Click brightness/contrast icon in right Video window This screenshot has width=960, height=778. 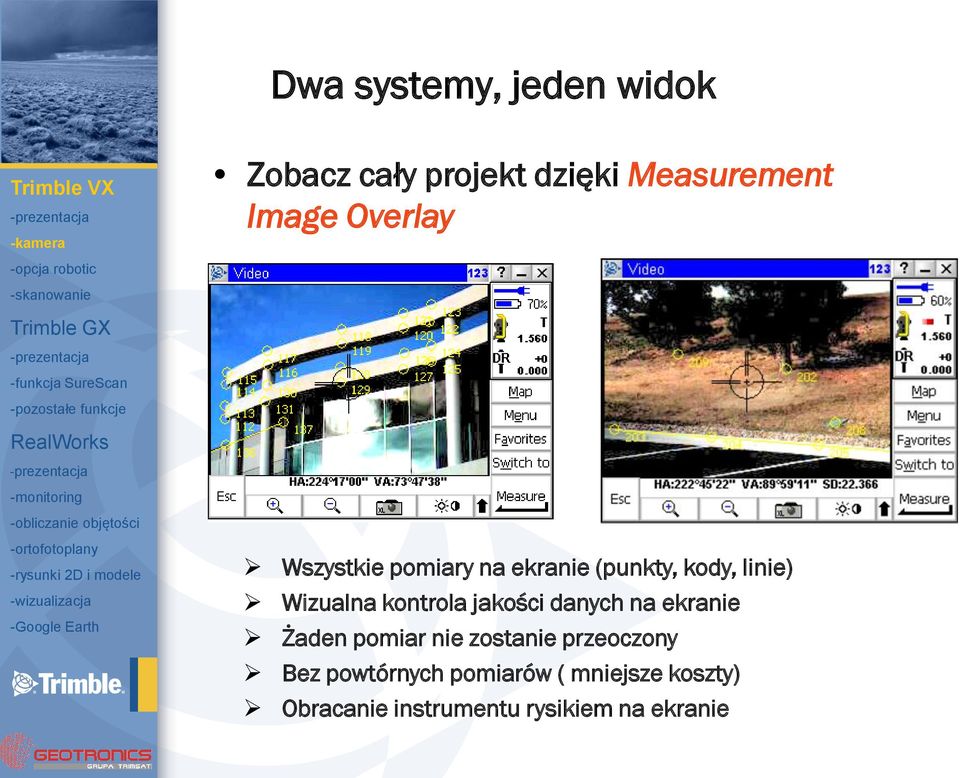tap(847, 509)
